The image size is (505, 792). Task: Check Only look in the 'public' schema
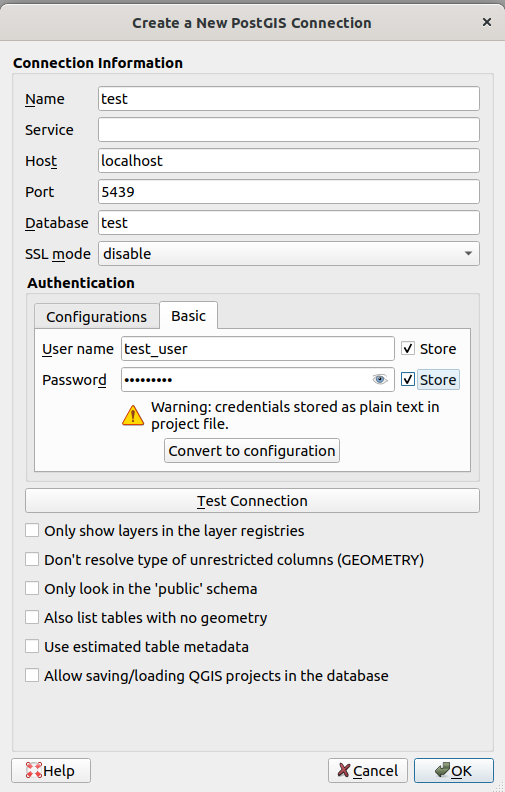(x=32, y=588)
